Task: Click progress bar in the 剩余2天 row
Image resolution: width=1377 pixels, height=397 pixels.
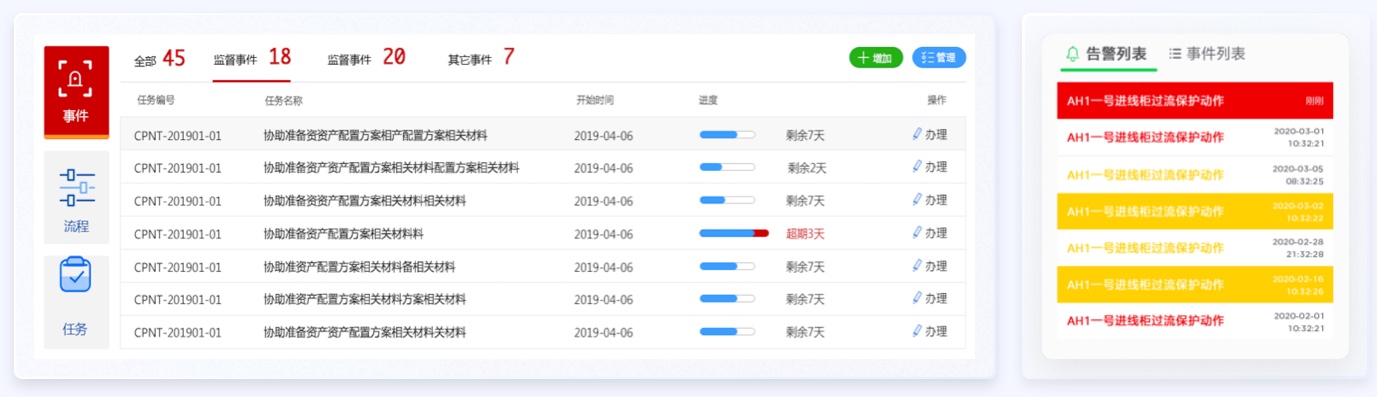Action: tap(727, 167)
